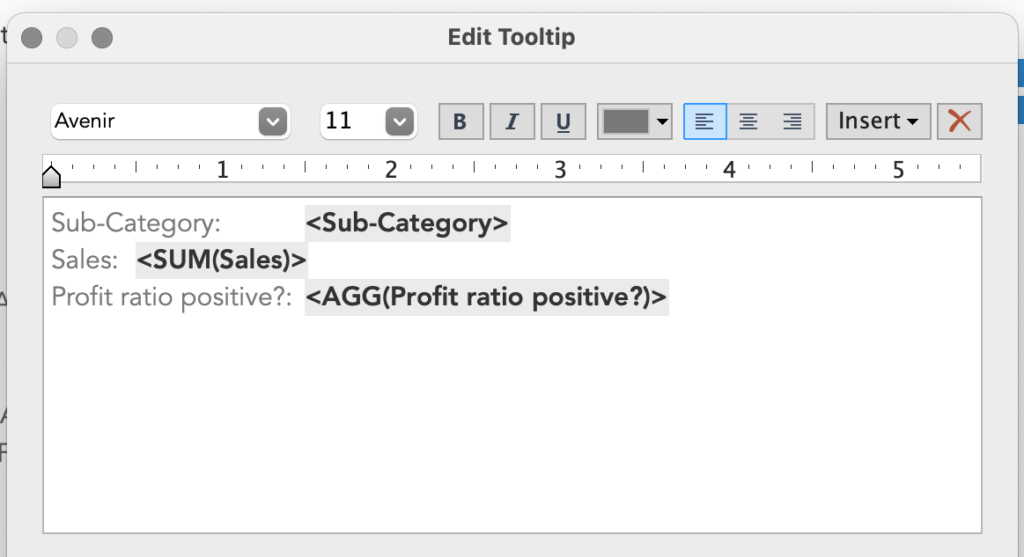This screenshot has height=557, width=1024.
Task: Click the ruler at the 3 mark
Action: pyautogui.click(x=560, y=170)
